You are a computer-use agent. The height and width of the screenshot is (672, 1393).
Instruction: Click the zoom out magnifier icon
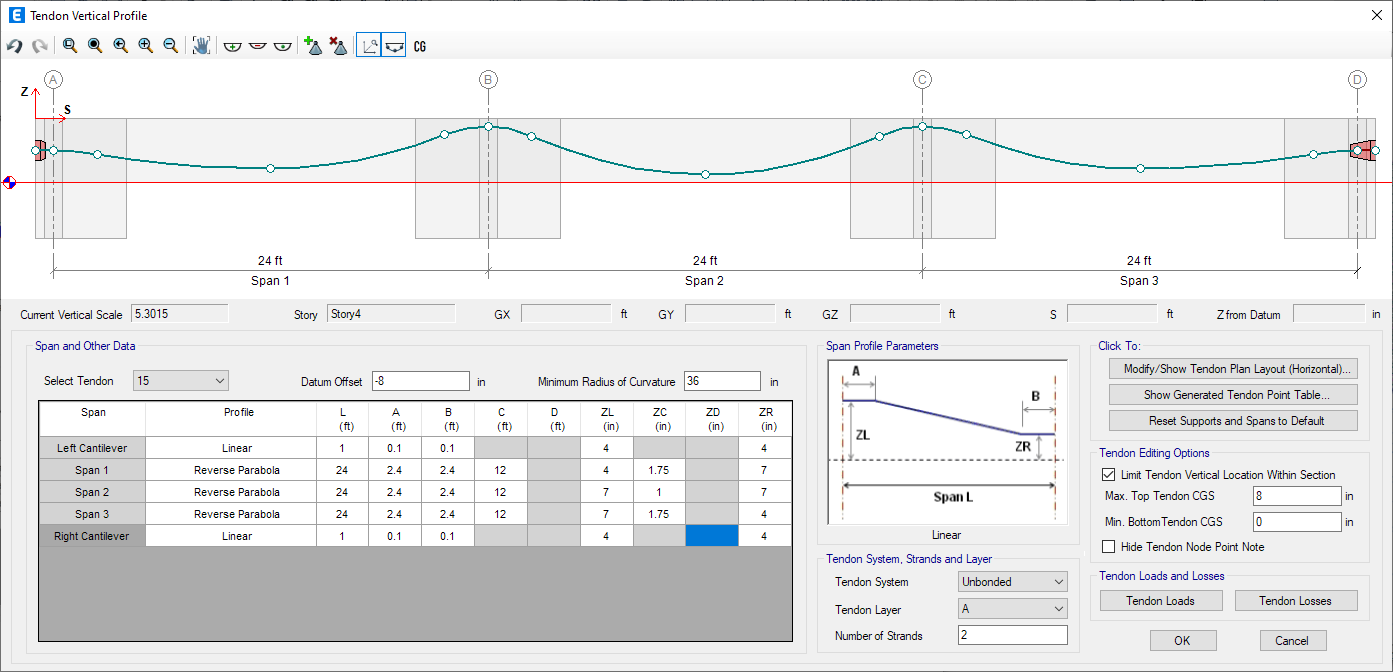tap(170, 46)
